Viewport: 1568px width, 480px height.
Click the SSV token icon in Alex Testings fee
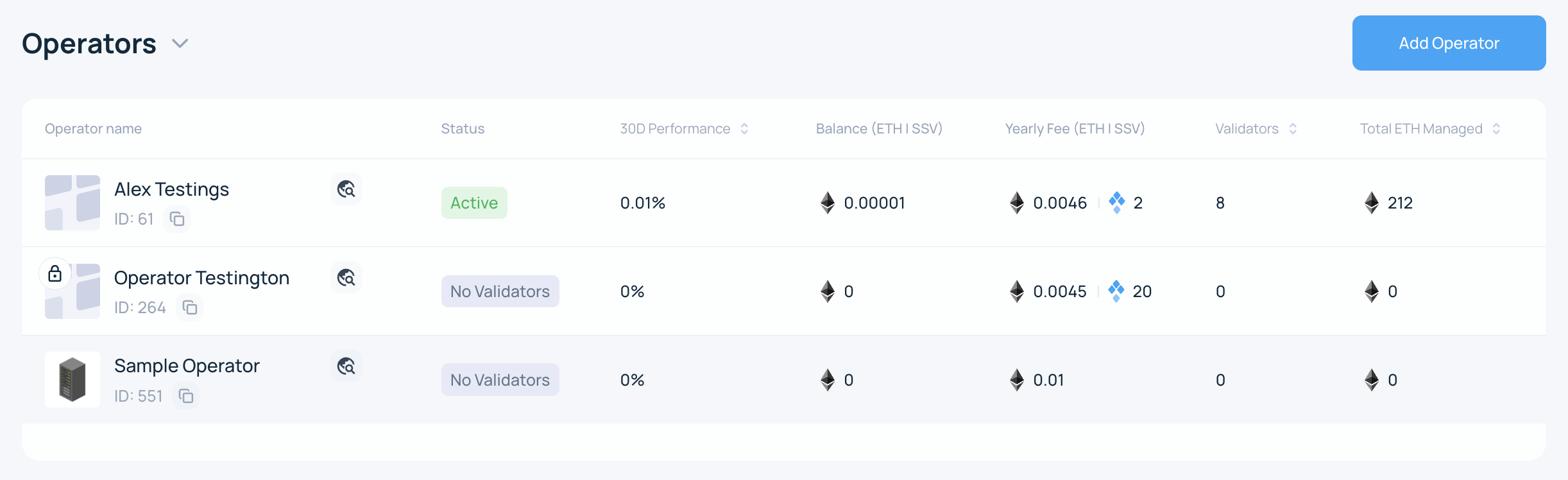pos(1117,202)
